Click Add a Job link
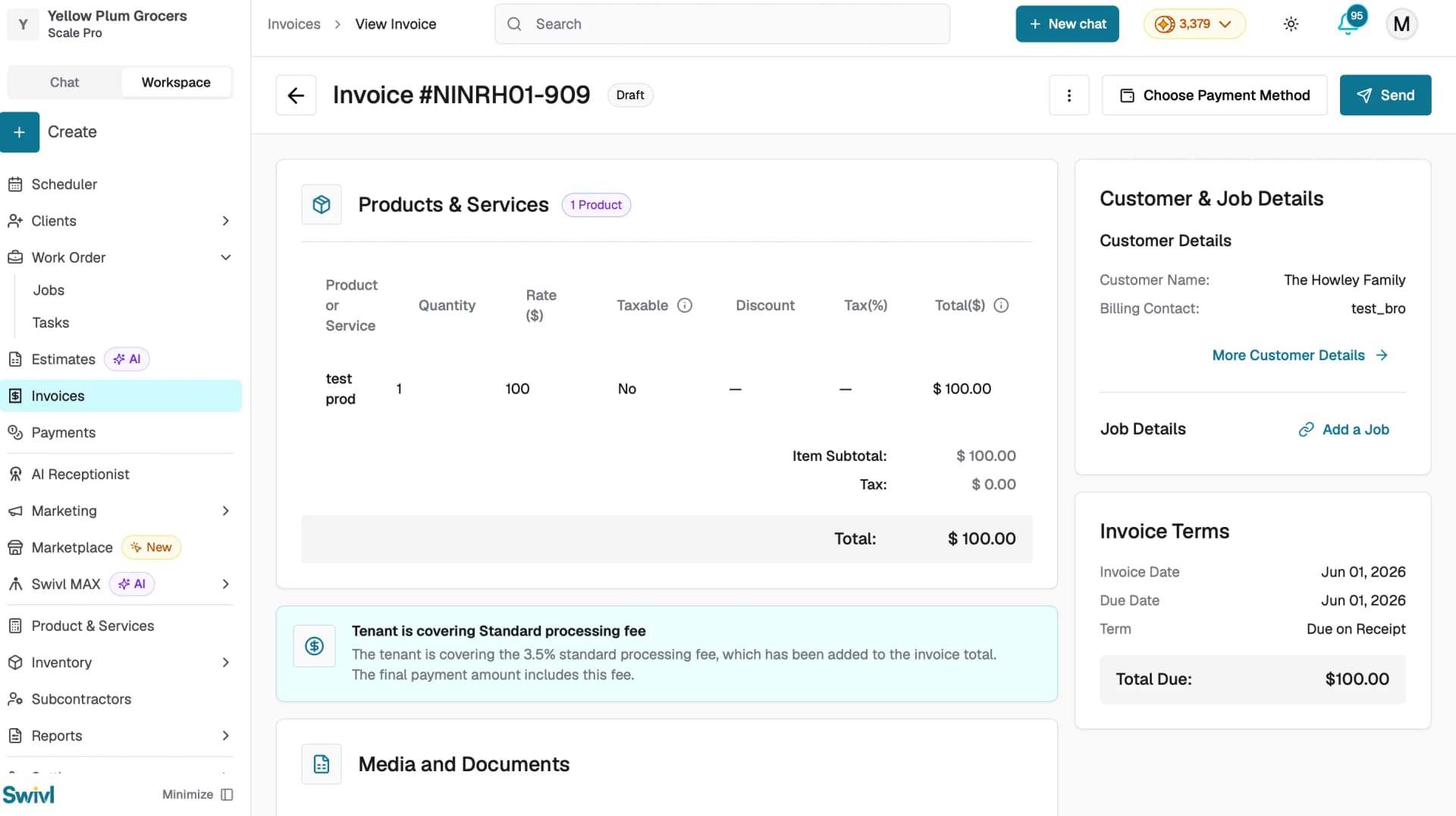Screen dimensions: 1456x816 [1344, 429]
